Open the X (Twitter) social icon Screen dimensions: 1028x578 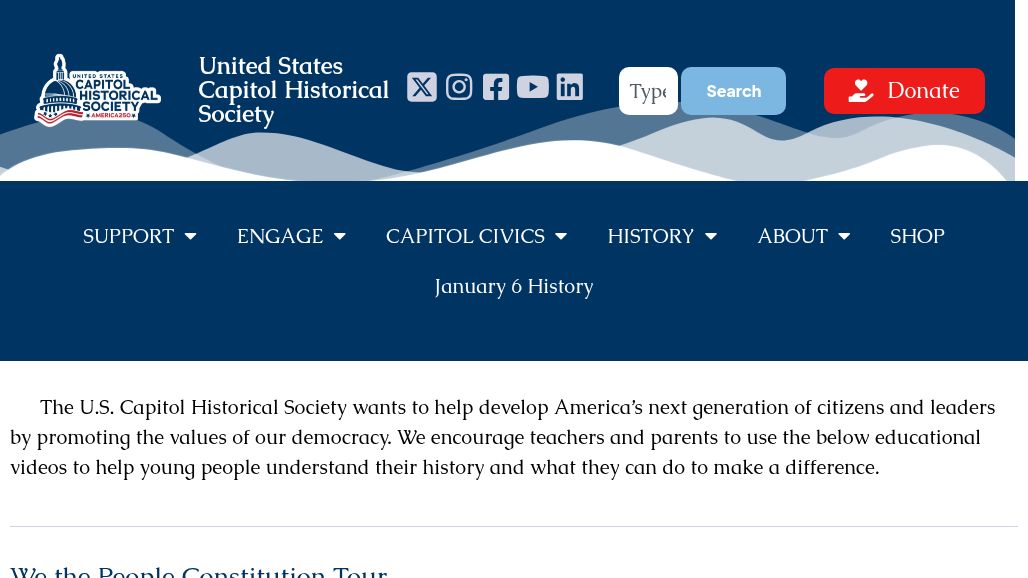[x=422, y=87]
